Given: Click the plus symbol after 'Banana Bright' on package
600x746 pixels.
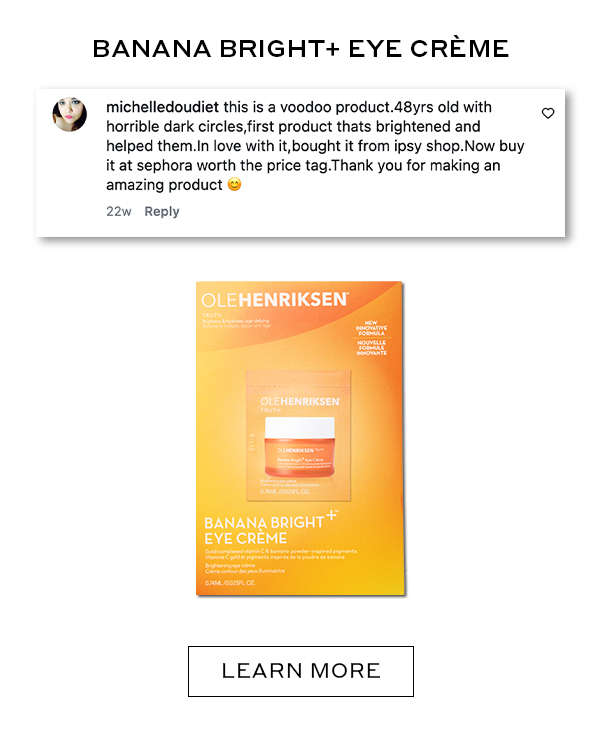Looking at the screenshot, I should tap(332, 515).
